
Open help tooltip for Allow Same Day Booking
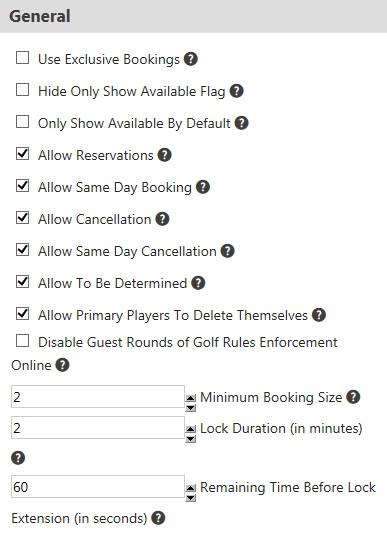tap(203, 187)
